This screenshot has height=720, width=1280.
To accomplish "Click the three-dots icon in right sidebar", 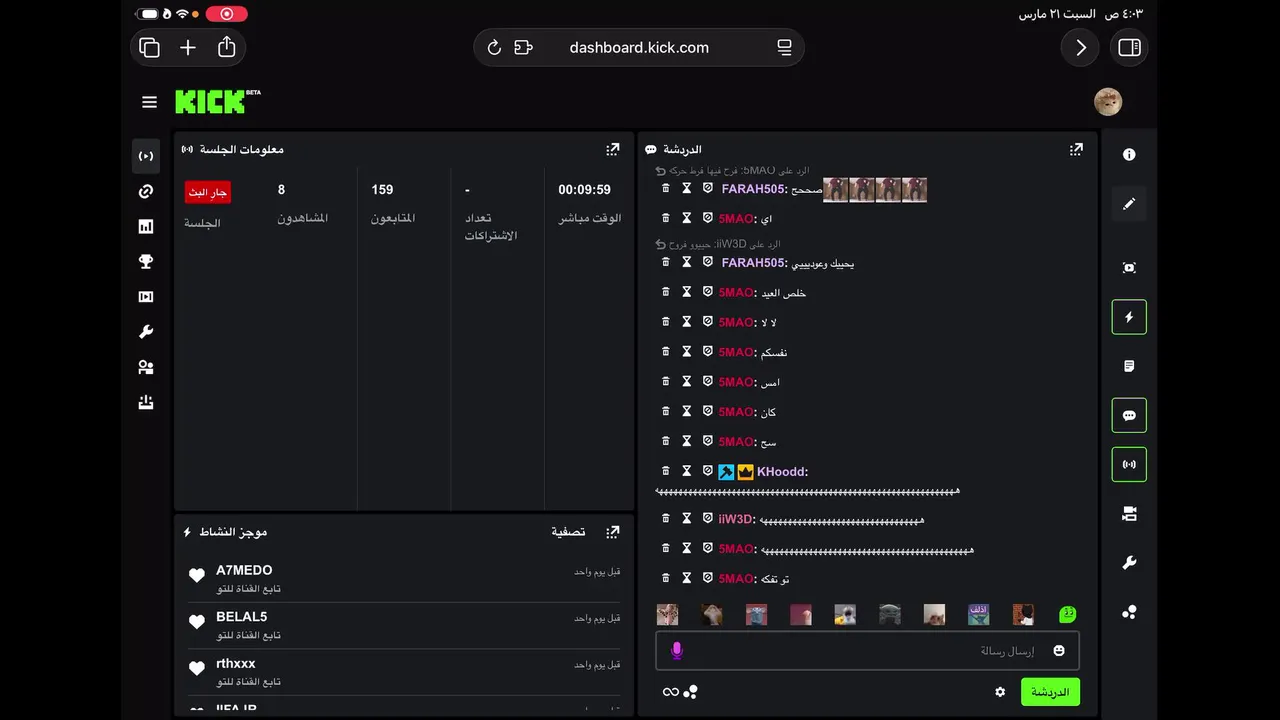I will pyautogui.click(x=1129, y=612).
